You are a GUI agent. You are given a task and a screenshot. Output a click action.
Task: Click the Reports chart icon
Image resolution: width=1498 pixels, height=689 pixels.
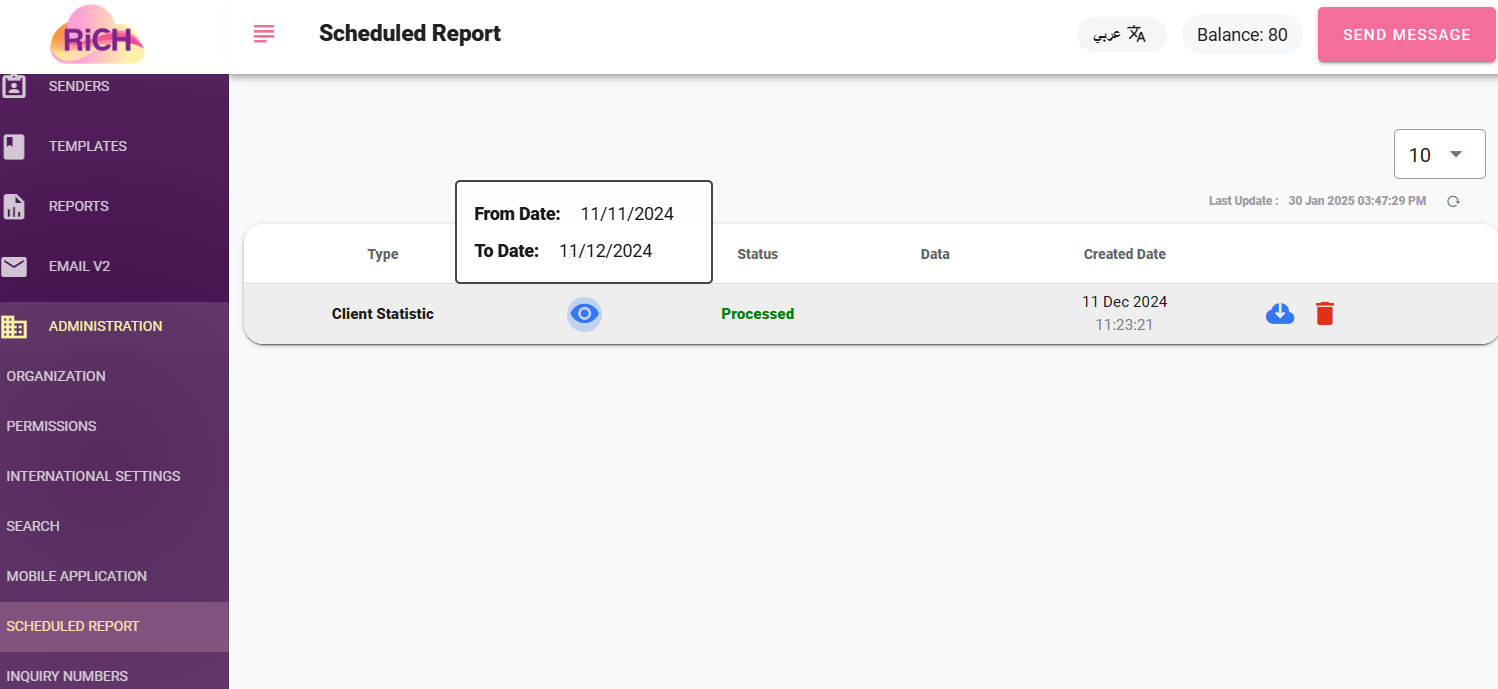pos(14,207)
